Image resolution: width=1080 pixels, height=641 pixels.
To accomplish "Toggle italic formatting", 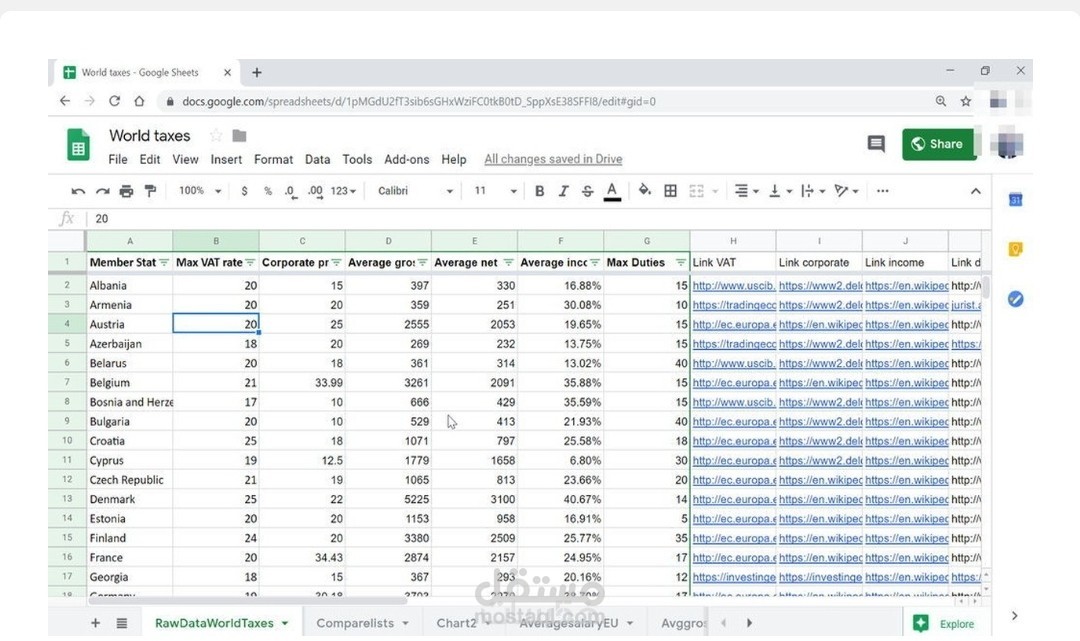I will pyautogui.click(x=563, y=191).
